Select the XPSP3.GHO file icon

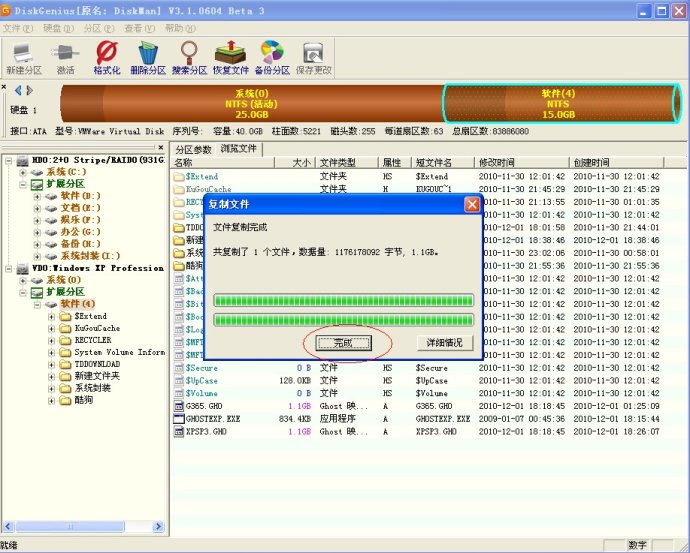[179, 432]
